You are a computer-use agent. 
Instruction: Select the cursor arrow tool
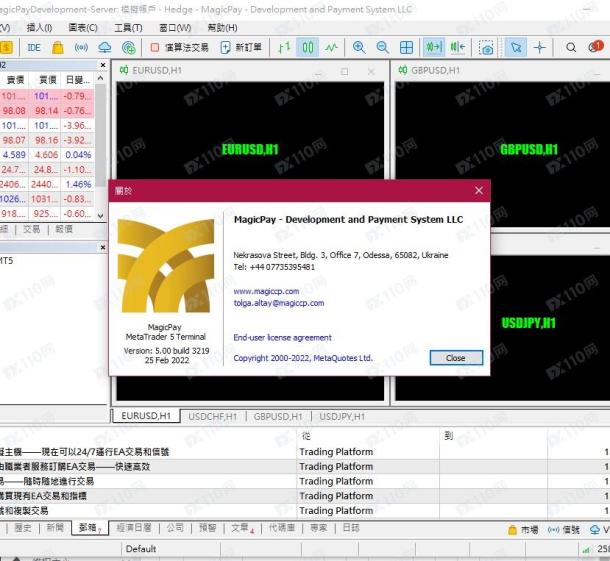pos(516,47)
